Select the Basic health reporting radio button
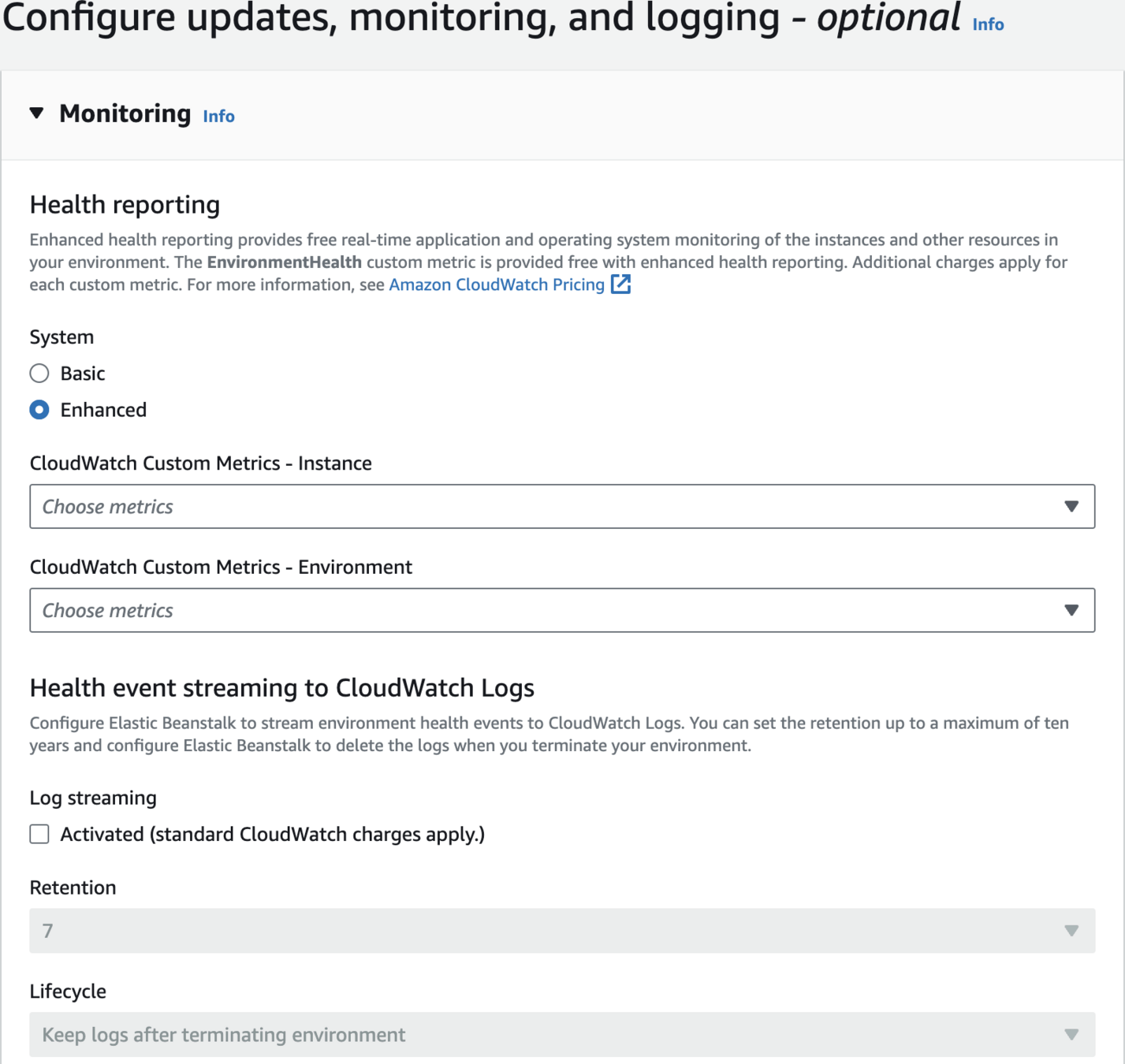This screenshot has height=1064, width=1125. (39, 374)
